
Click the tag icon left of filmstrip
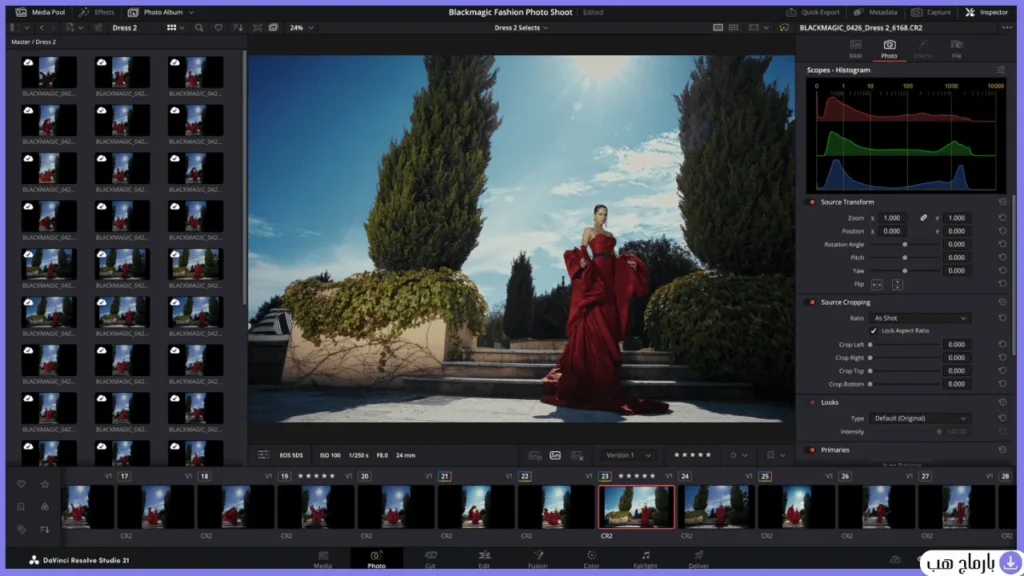click(x=21, y=529)
